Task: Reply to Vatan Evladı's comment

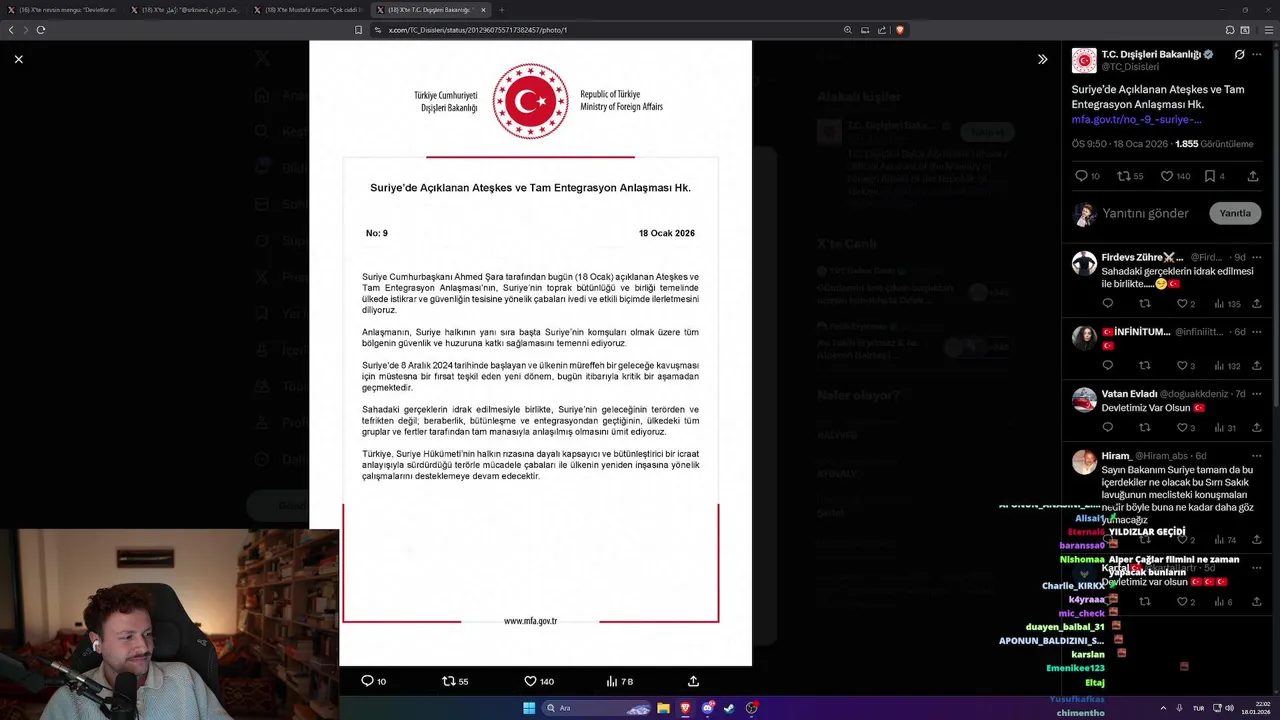Action: pos(1107,427)
